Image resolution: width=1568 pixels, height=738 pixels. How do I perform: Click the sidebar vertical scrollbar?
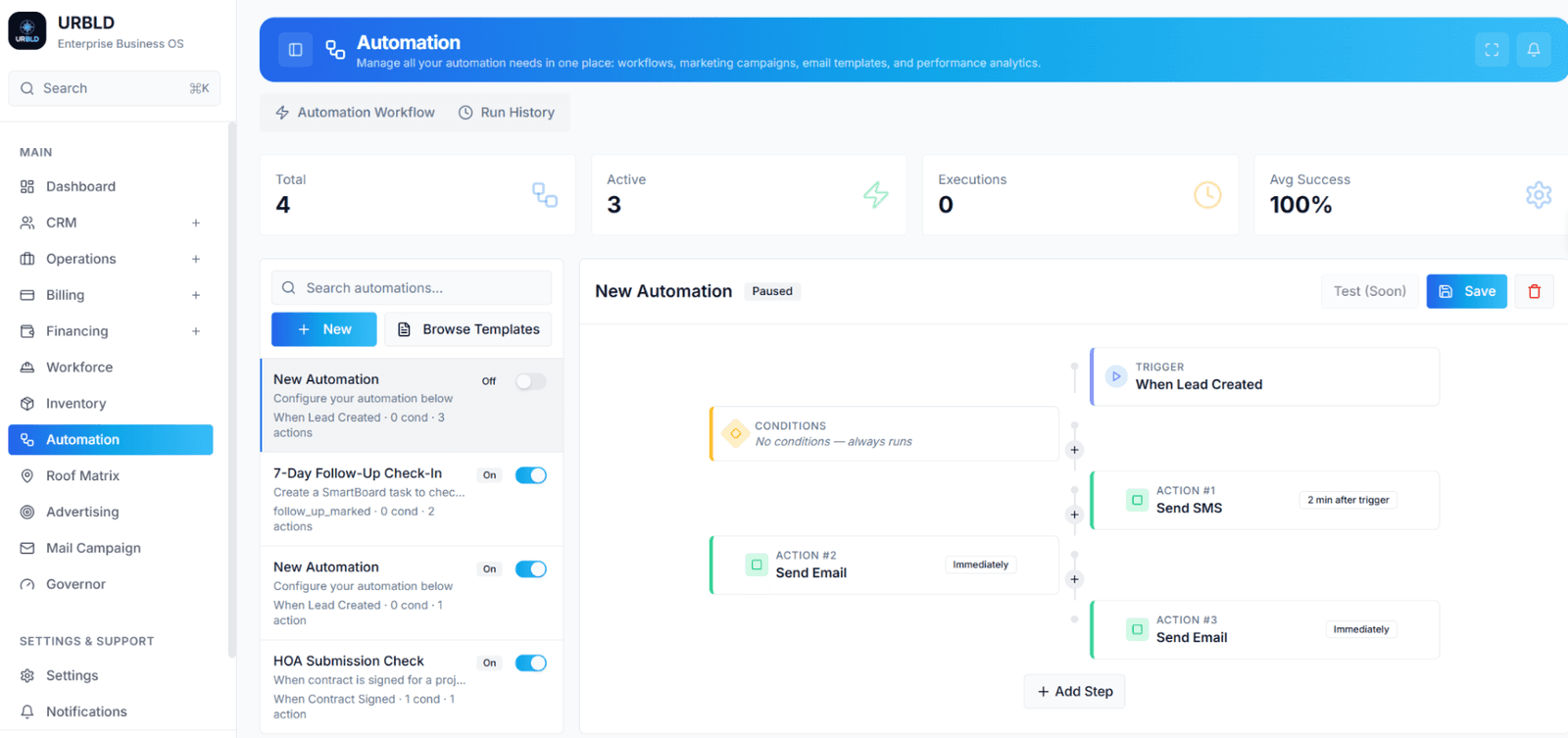[x=231, y=390]
